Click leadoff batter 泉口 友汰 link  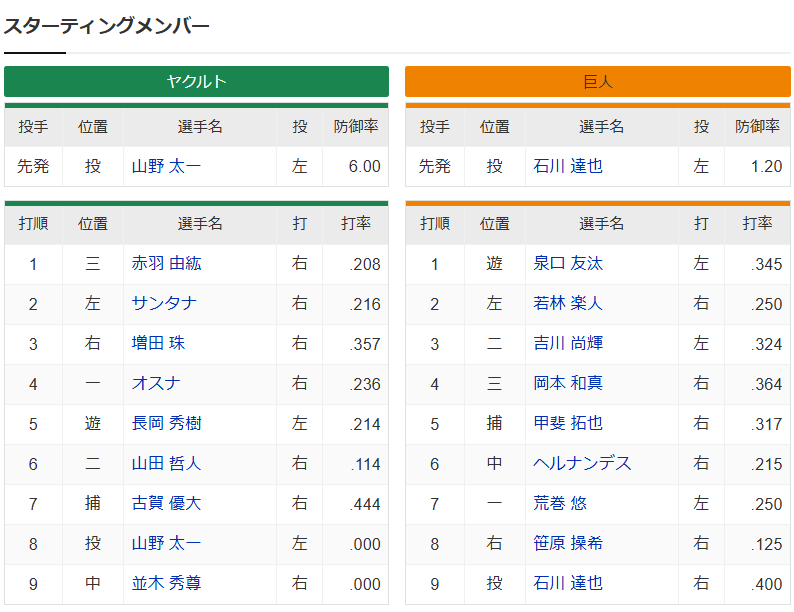(568, 264)
